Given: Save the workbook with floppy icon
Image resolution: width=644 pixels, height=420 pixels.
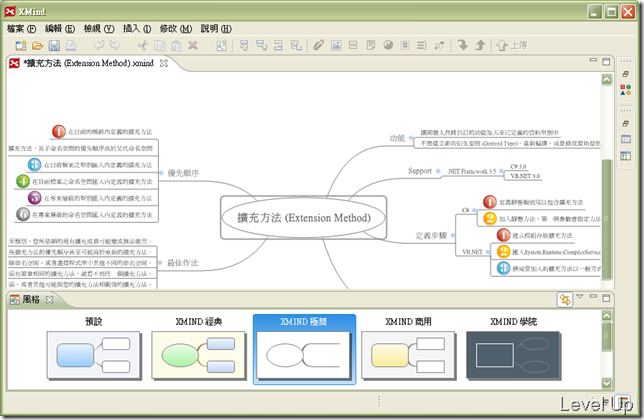Looking at the screenshot, I should click(x=54, y=45).
